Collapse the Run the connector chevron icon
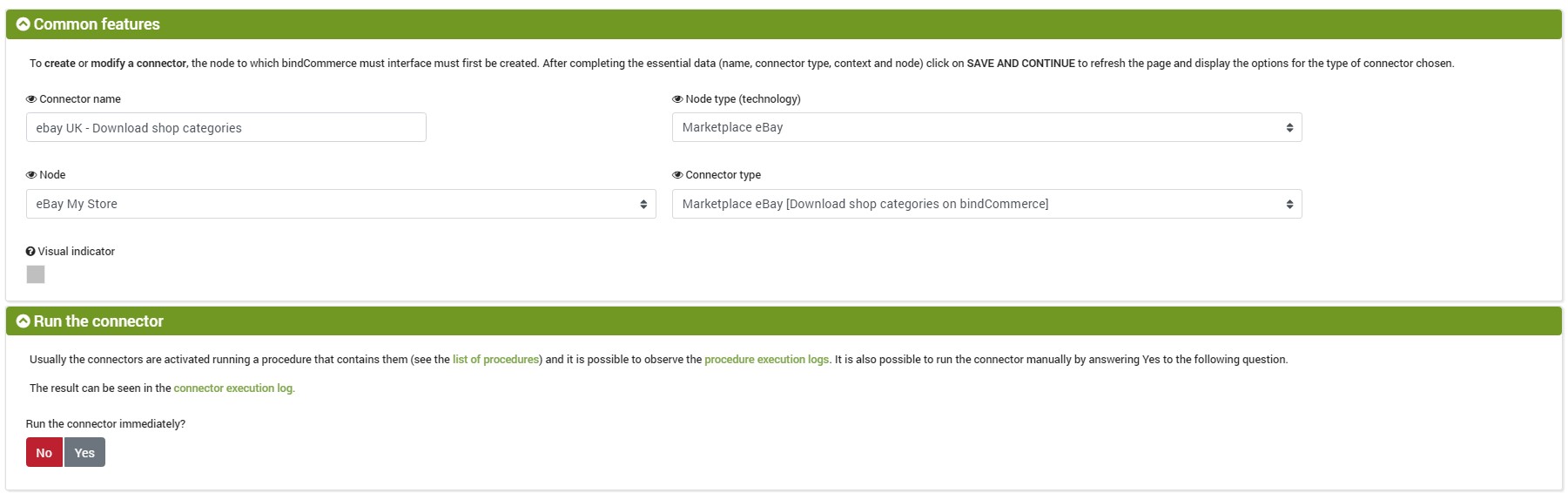This screenshot has width=1568, height=493. pos(24,321)
